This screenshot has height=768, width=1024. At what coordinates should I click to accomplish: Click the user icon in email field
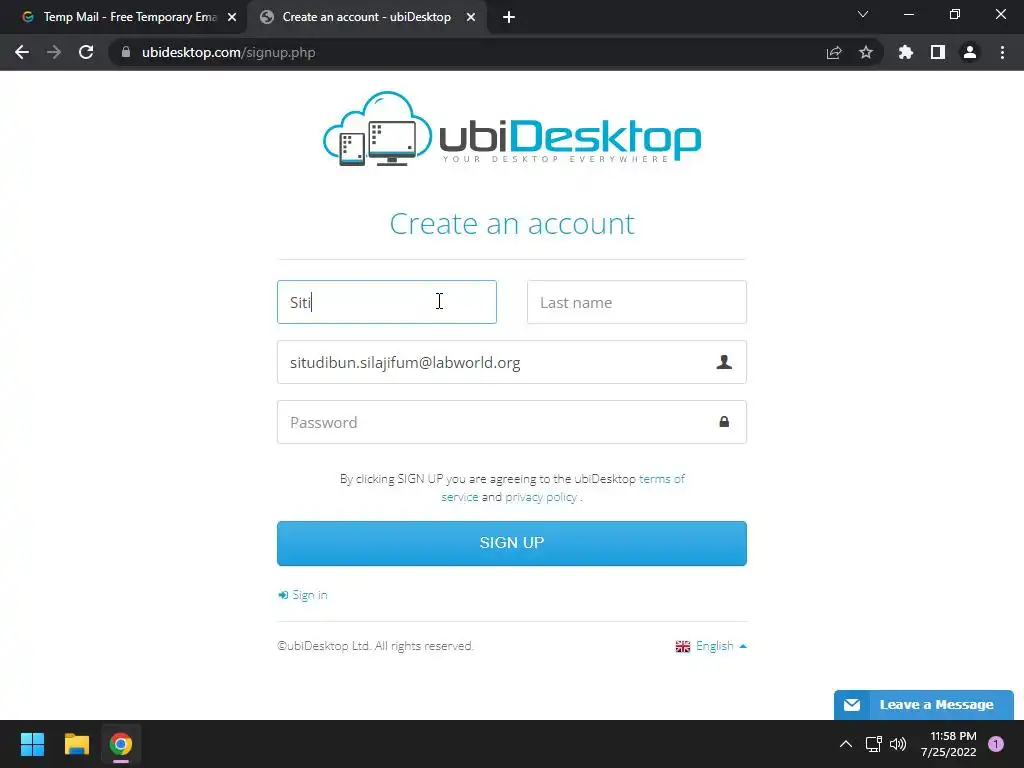click(x=724, y=362)
